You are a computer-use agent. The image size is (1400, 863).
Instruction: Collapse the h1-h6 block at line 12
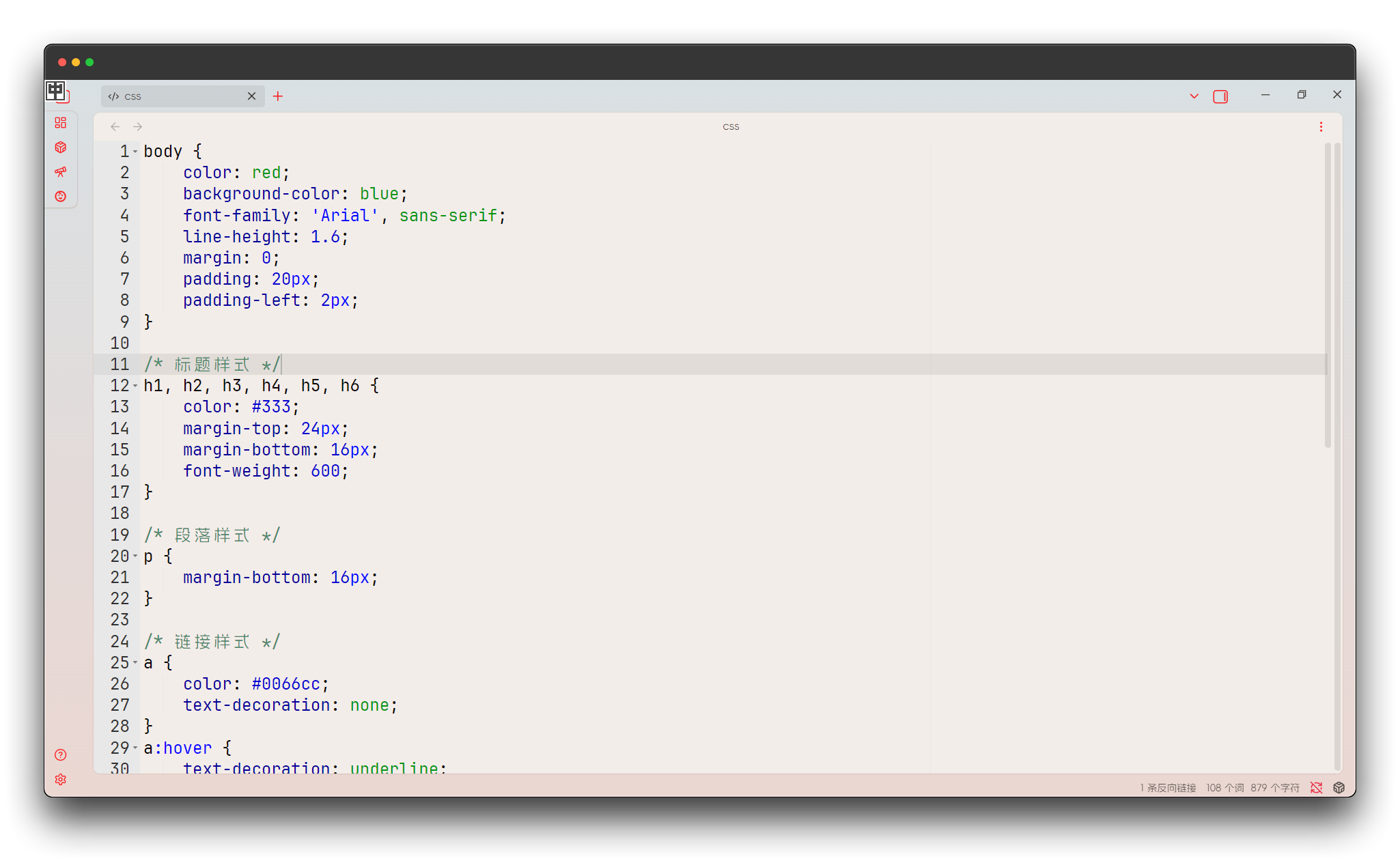click(135, 385)
